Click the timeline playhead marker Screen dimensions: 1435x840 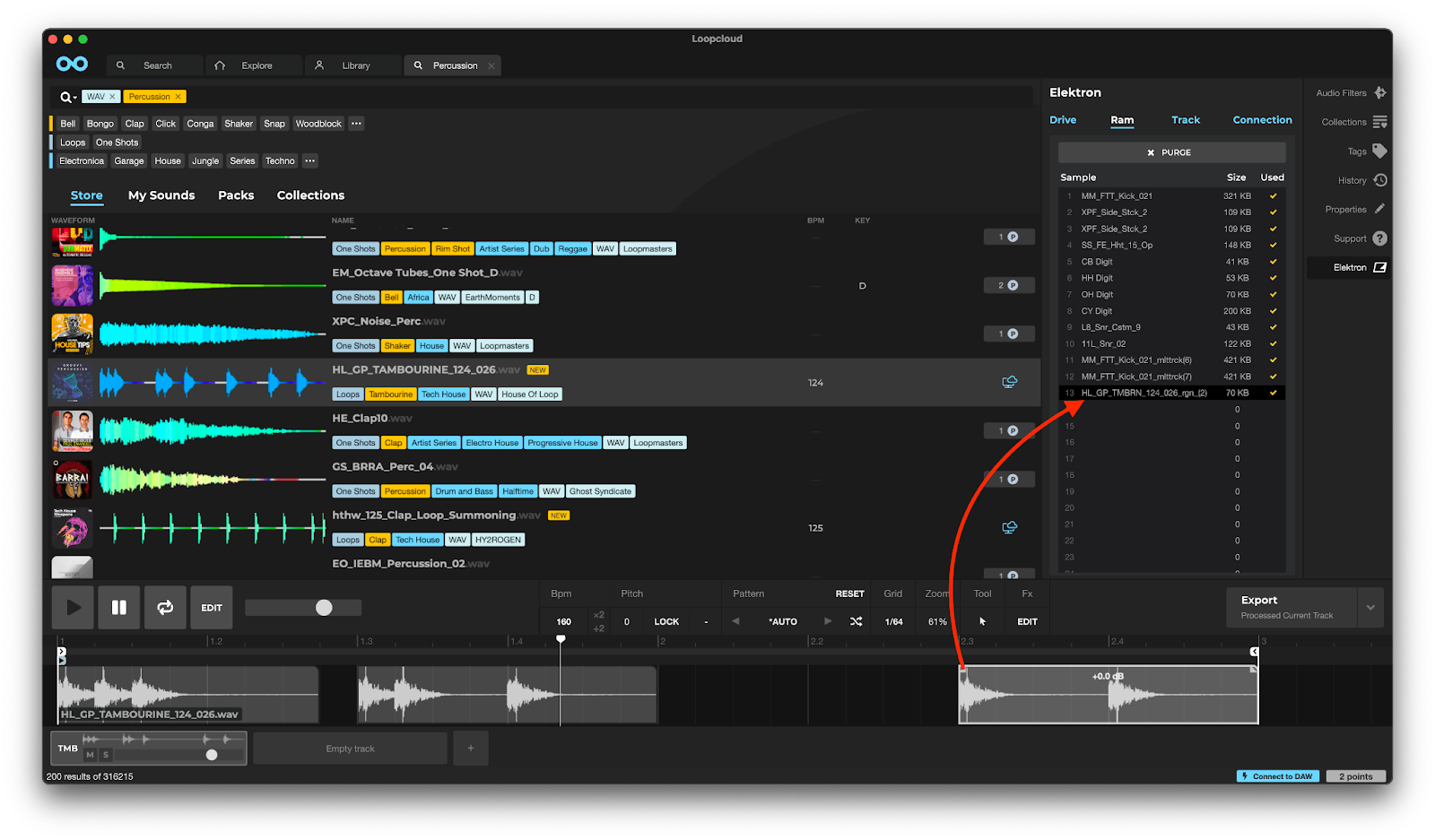pyautogui.click(x=561, y=639)
